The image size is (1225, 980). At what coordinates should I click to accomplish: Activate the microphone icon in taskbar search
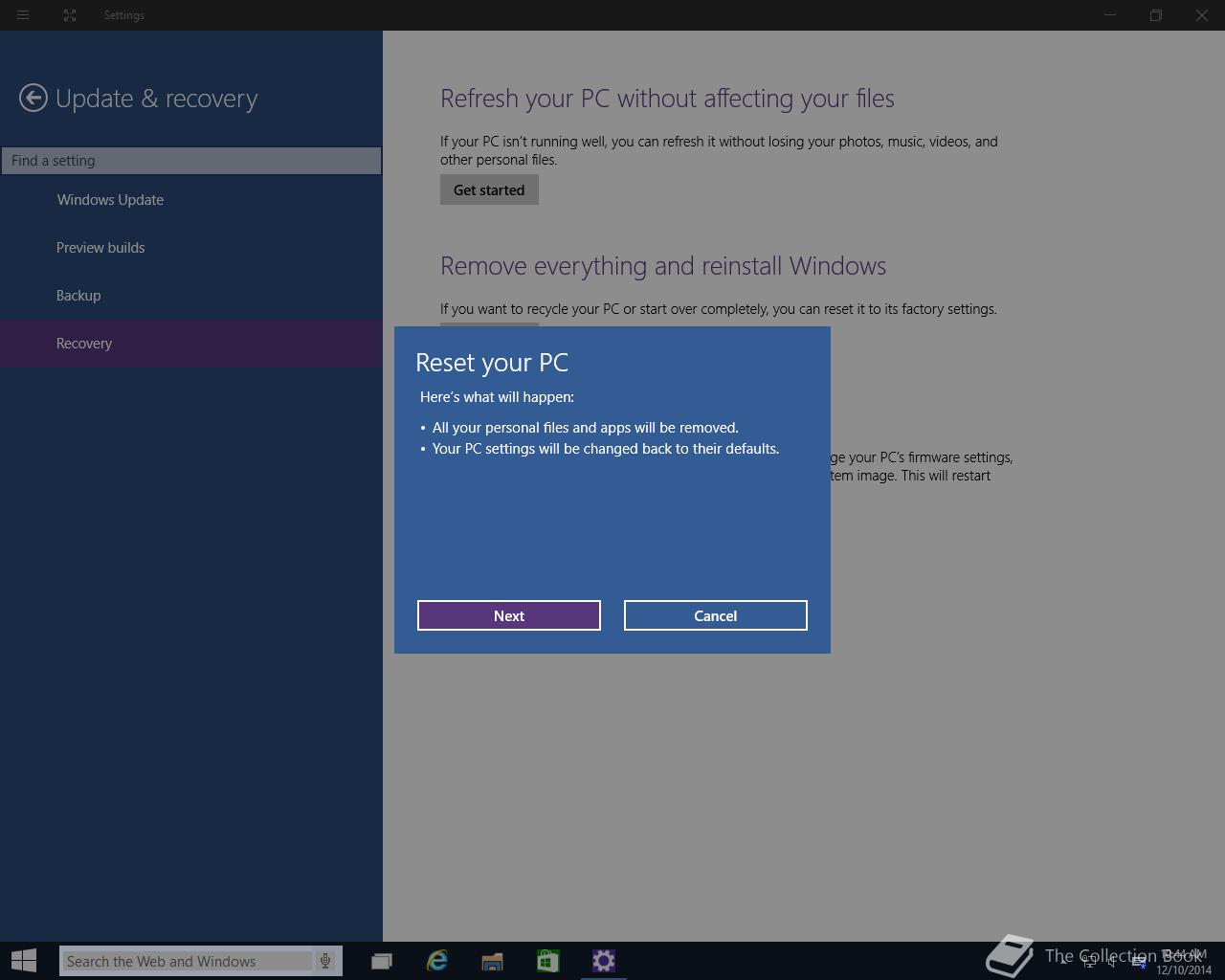click(325, 961)
